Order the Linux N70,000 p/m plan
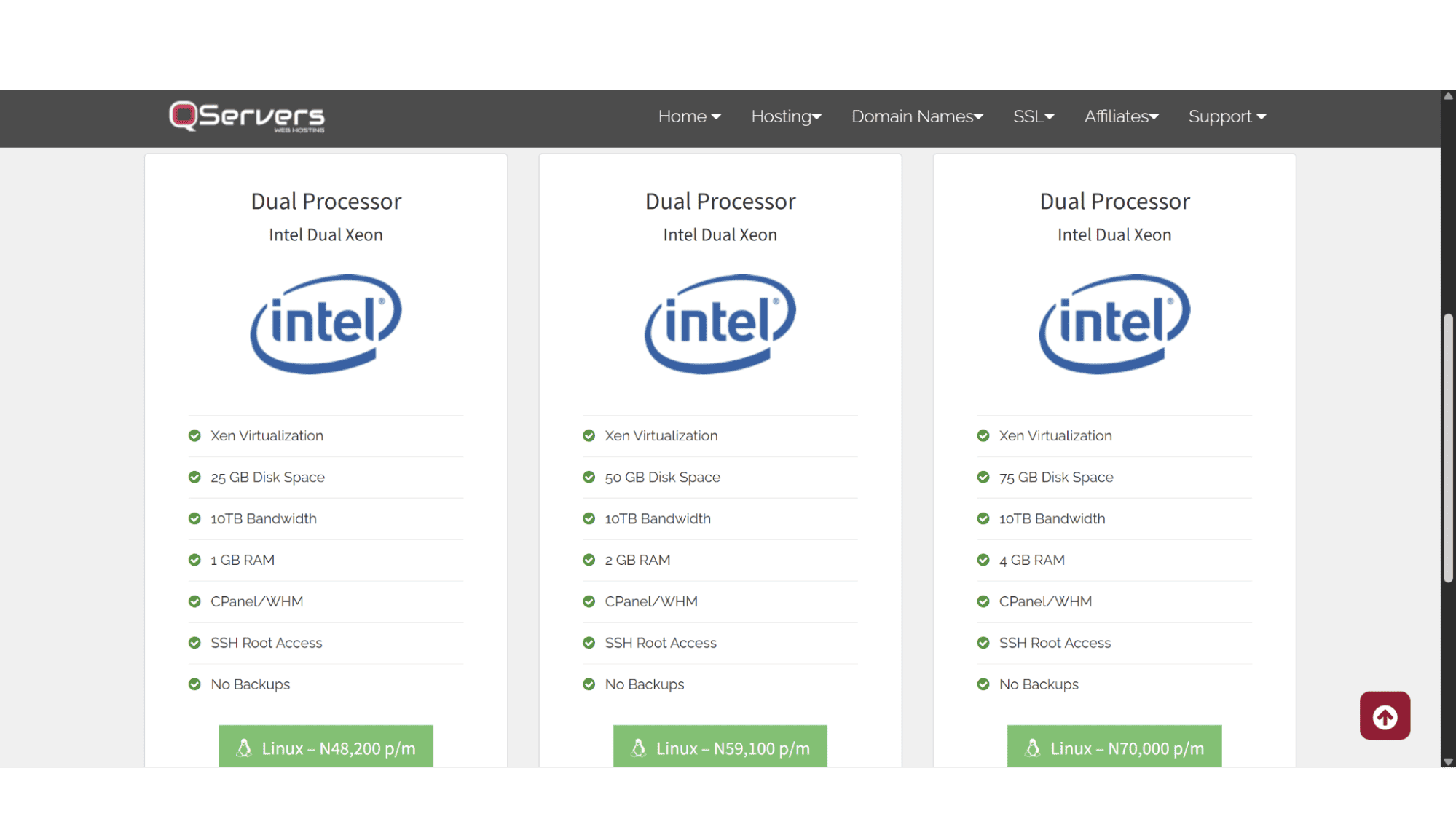 (x=1114, y=746)
